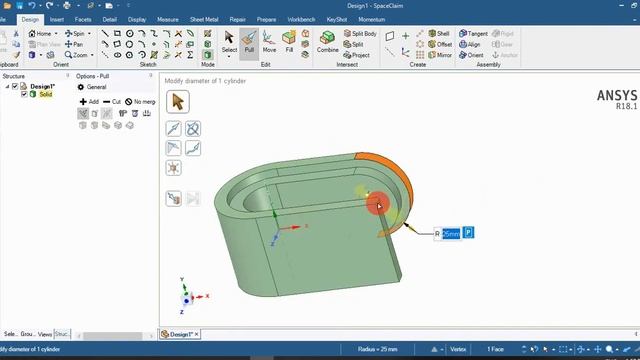Switch to 3D mode icon

207,55
